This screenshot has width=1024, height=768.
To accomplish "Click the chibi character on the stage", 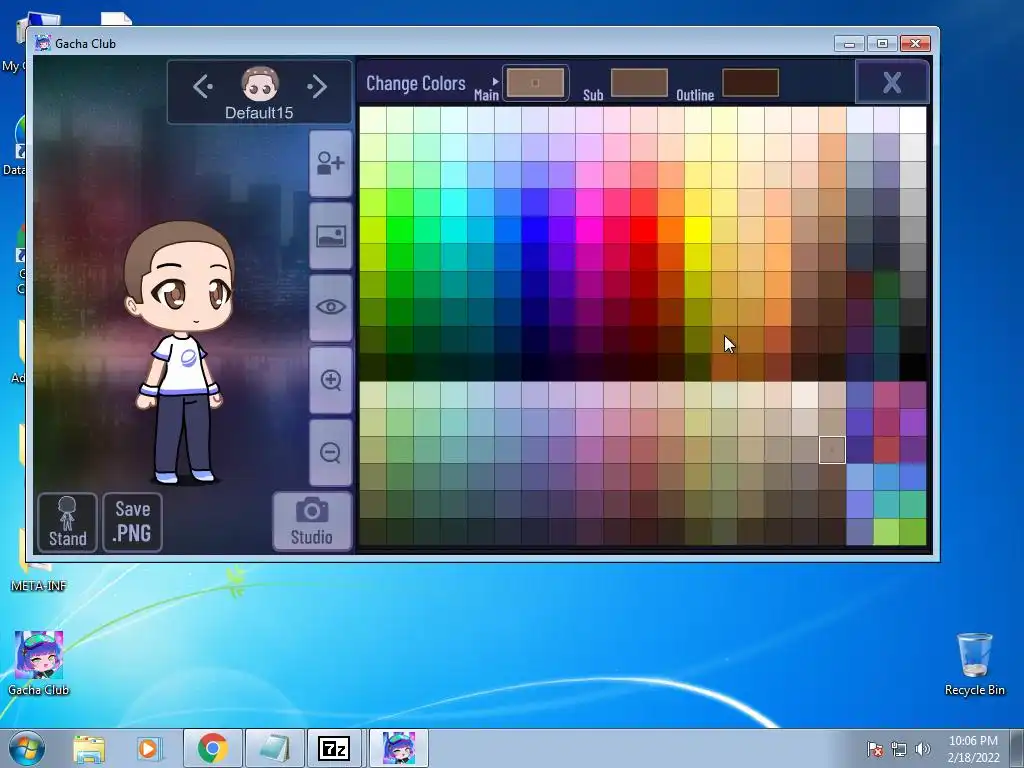I will [179, 351].
